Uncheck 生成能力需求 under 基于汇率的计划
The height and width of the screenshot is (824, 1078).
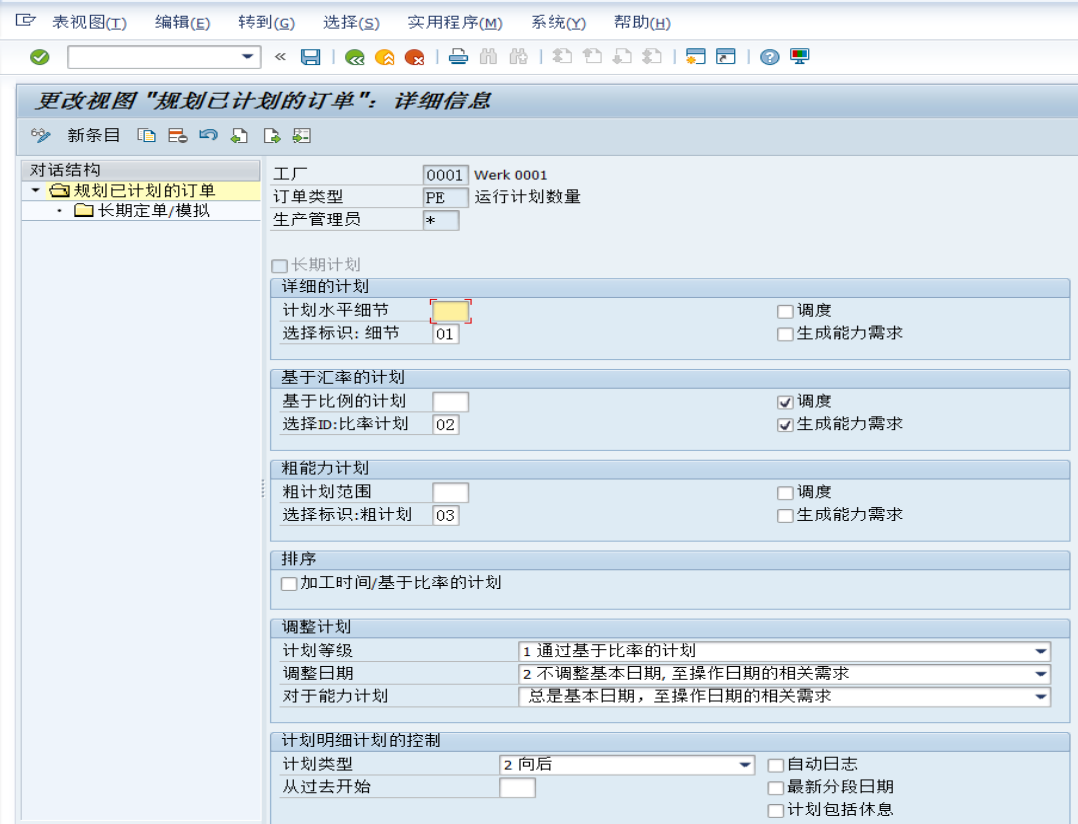(785, 425)
